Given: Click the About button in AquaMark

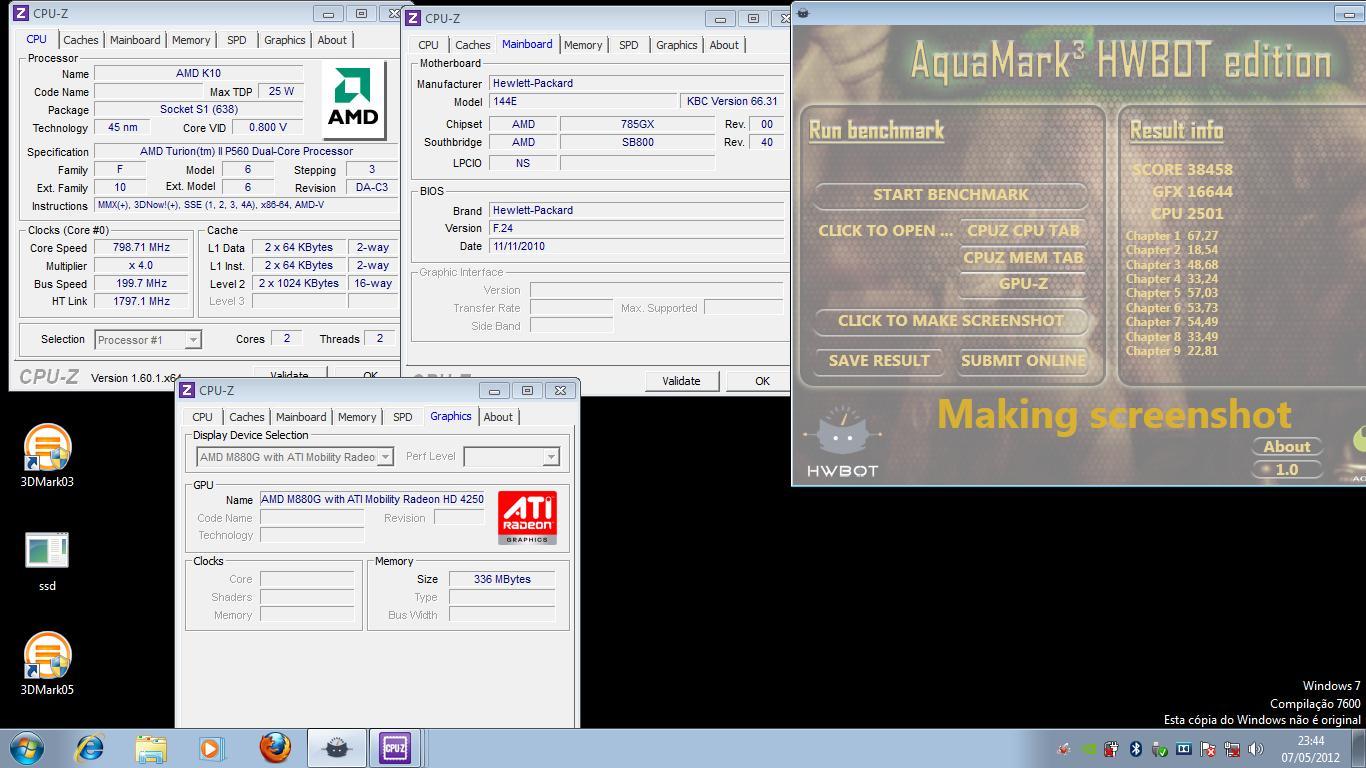Looking at the screenshot, I should point(1287,447).
